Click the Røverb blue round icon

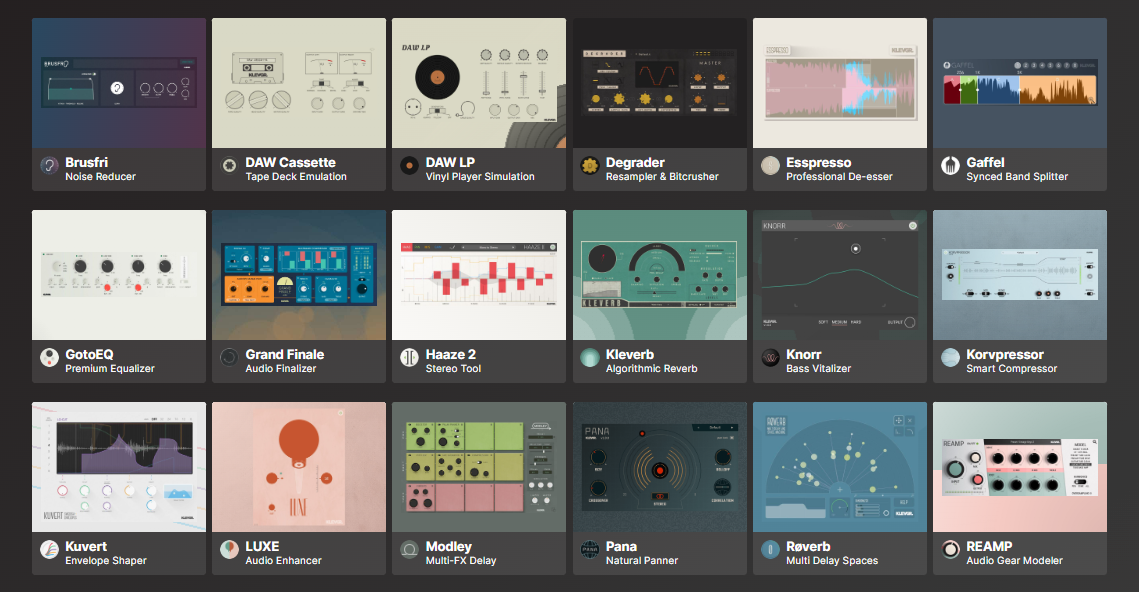(x=770, y=550)
